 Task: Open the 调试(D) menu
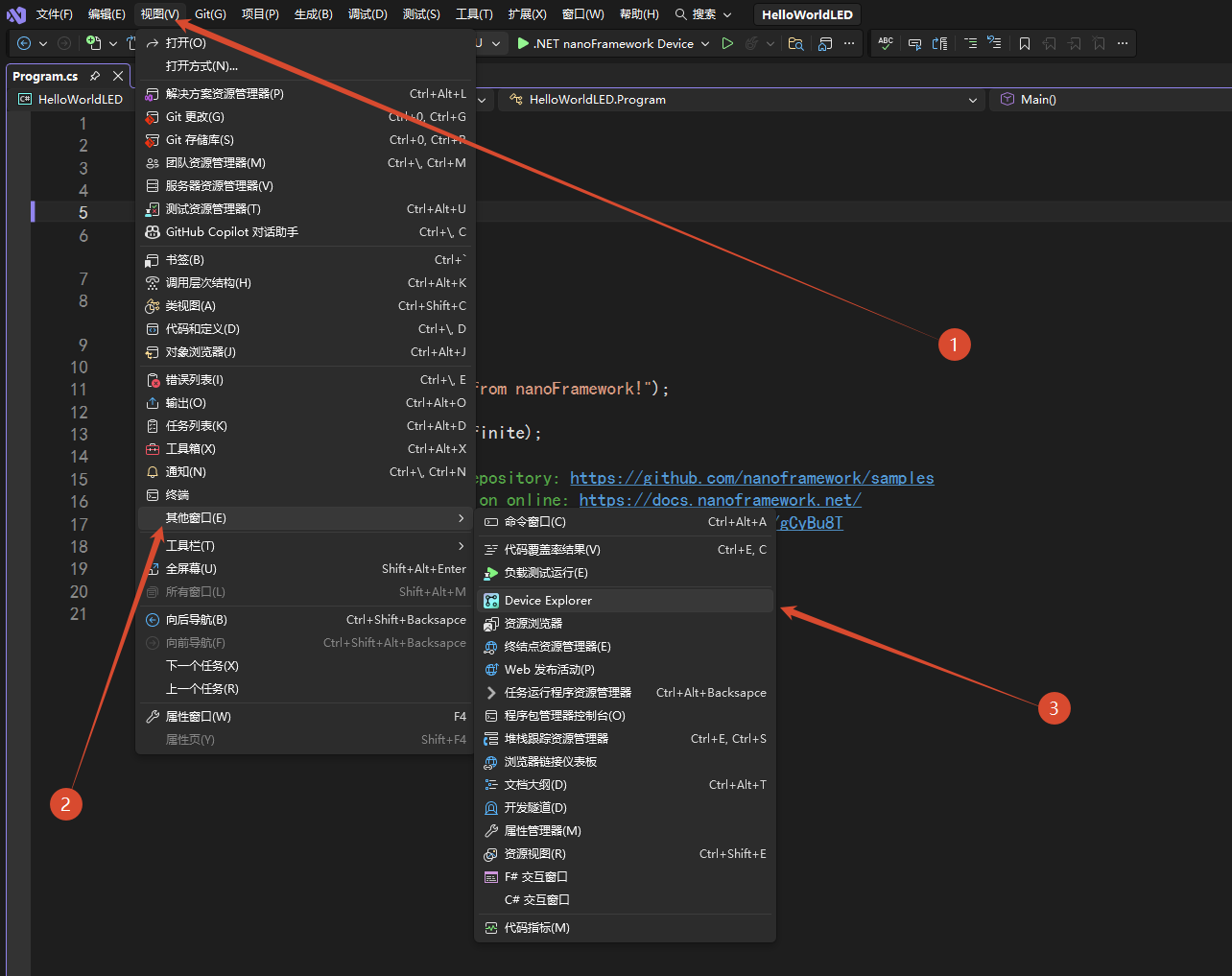coord(367,14)
